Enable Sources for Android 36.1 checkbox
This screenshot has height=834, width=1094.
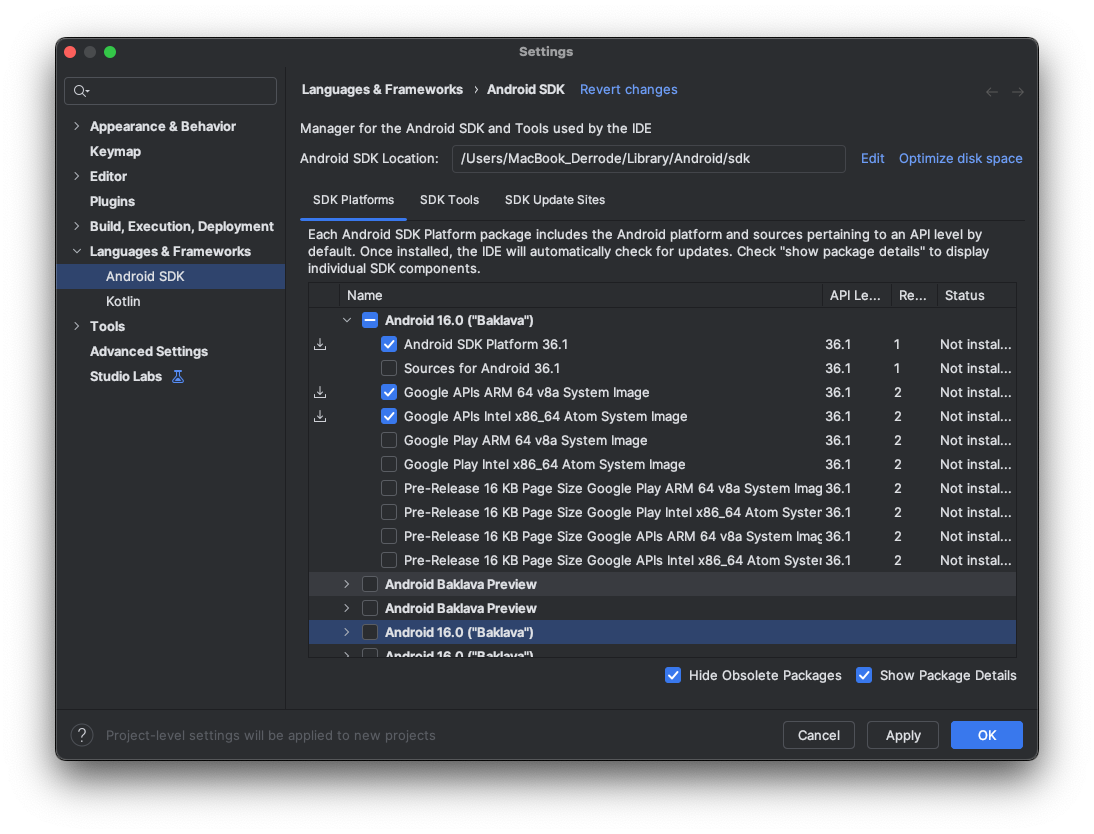point(389,368)
